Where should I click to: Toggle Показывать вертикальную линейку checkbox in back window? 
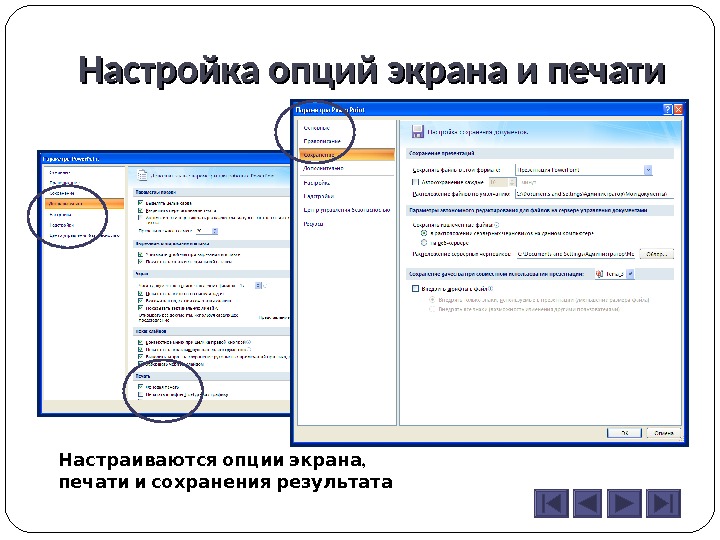[141, 308]
